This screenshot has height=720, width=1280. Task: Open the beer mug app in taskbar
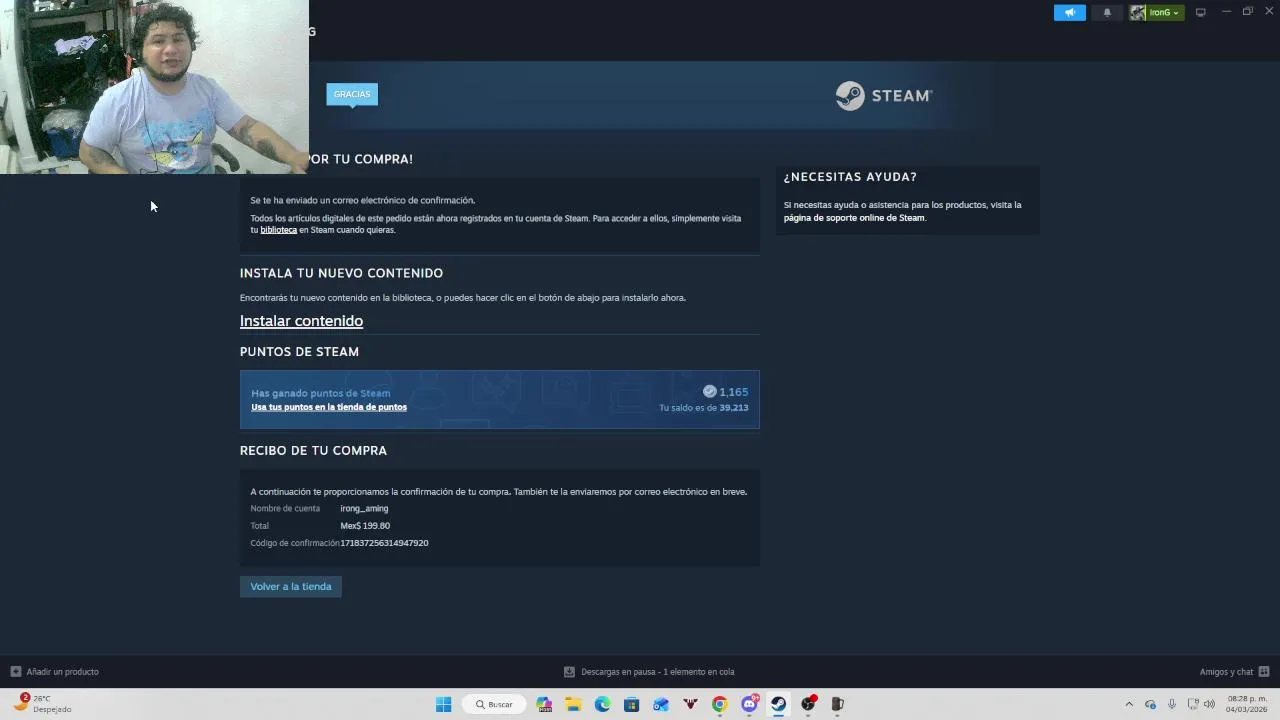[x=837, y=704]
